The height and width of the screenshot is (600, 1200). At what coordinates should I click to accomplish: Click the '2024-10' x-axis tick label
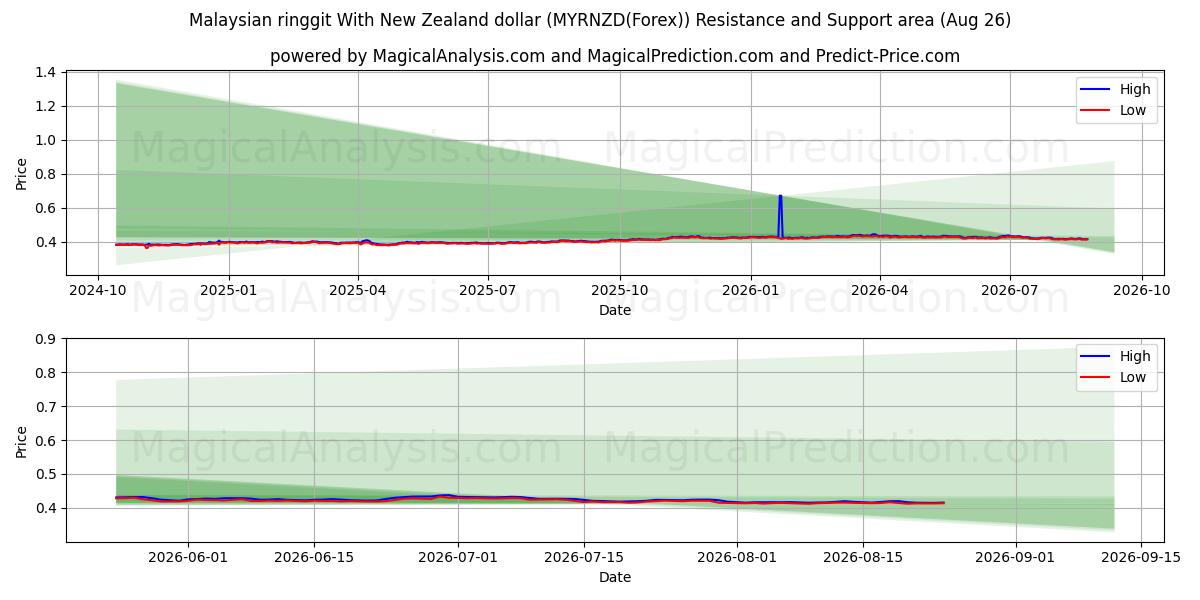pyautogui.click(x=97, y=290)
